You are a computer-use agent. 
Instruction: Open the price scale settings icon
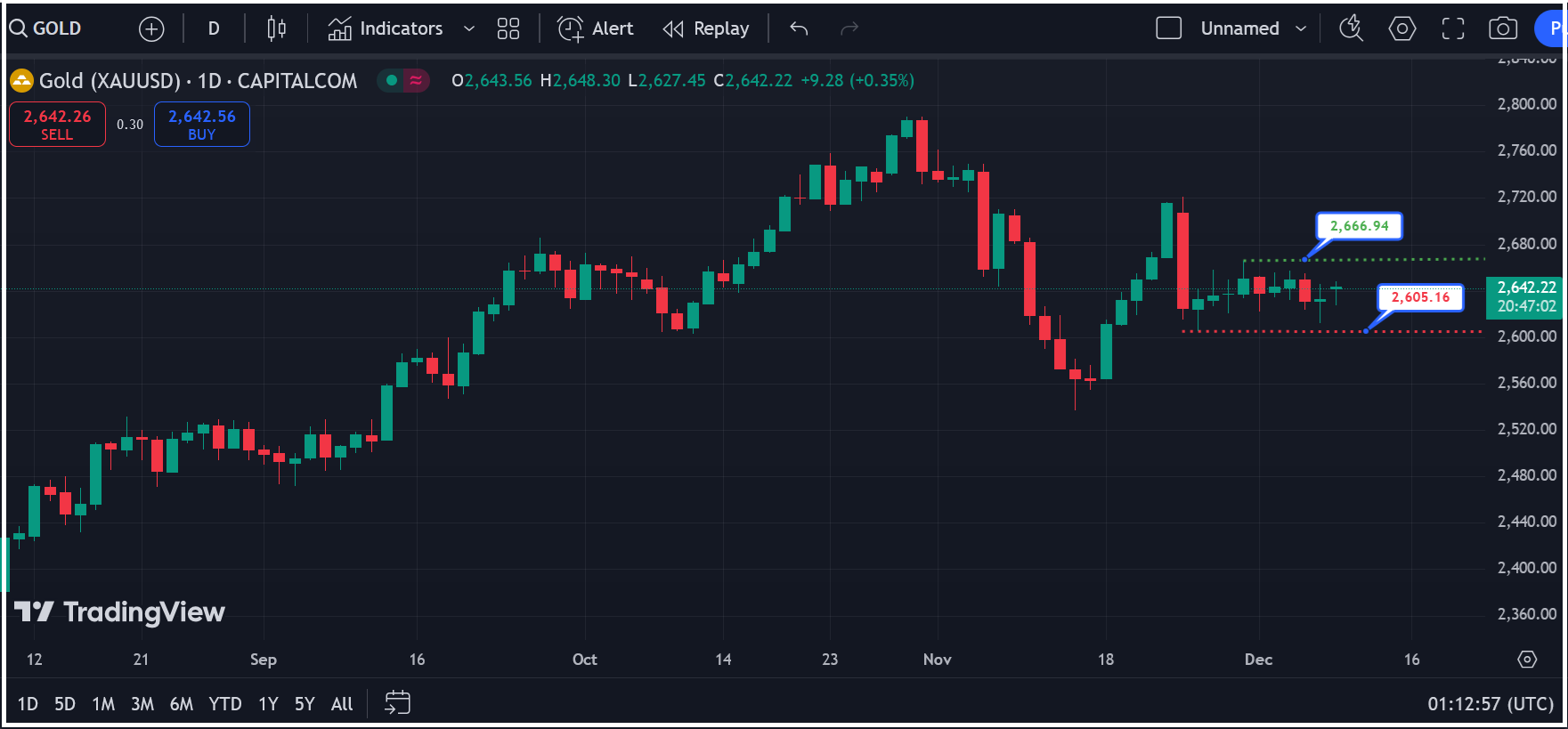[x=1527, y=660]
